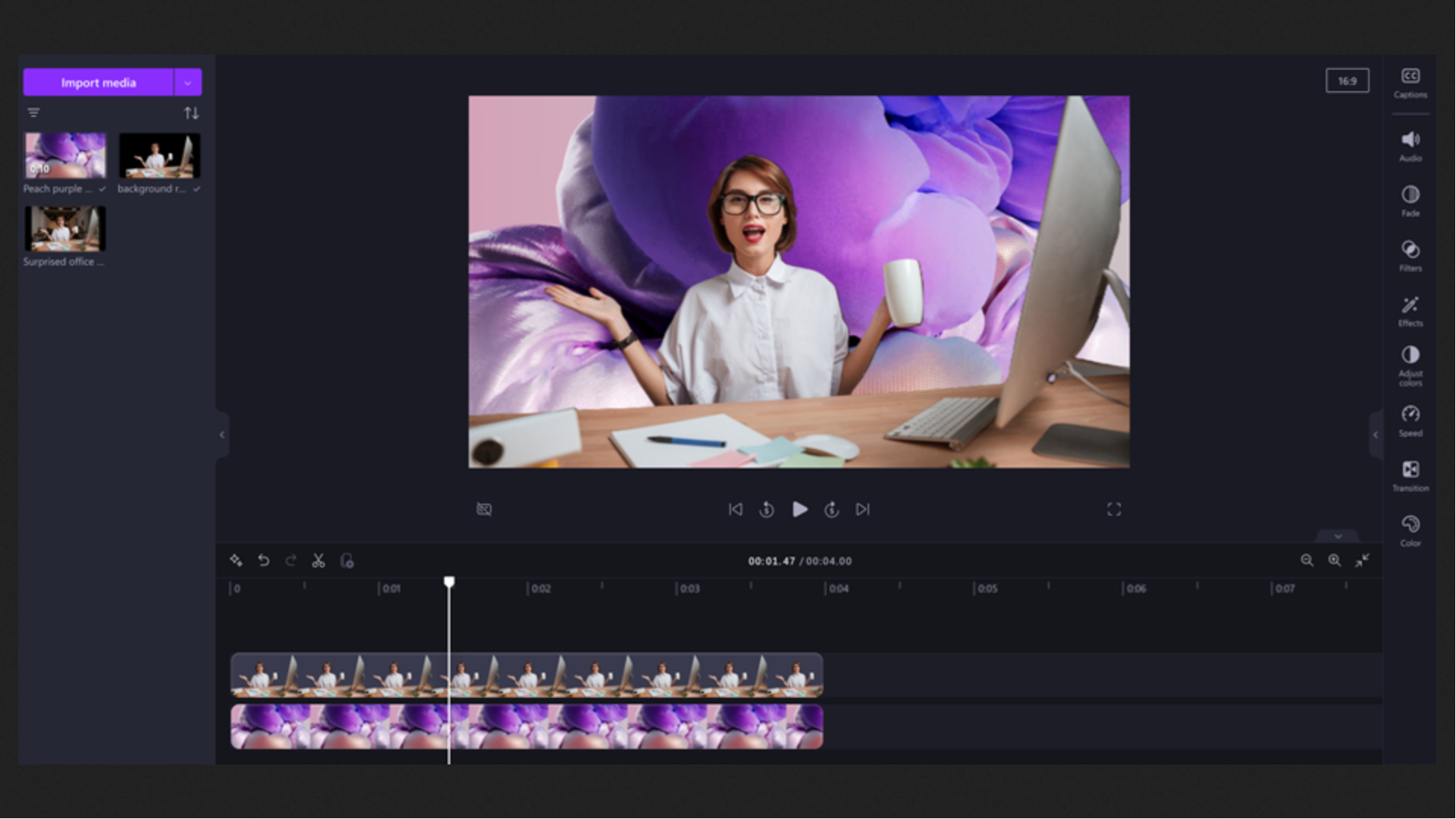
Task: Open the Captions panel
Action: click(1410, 82)
